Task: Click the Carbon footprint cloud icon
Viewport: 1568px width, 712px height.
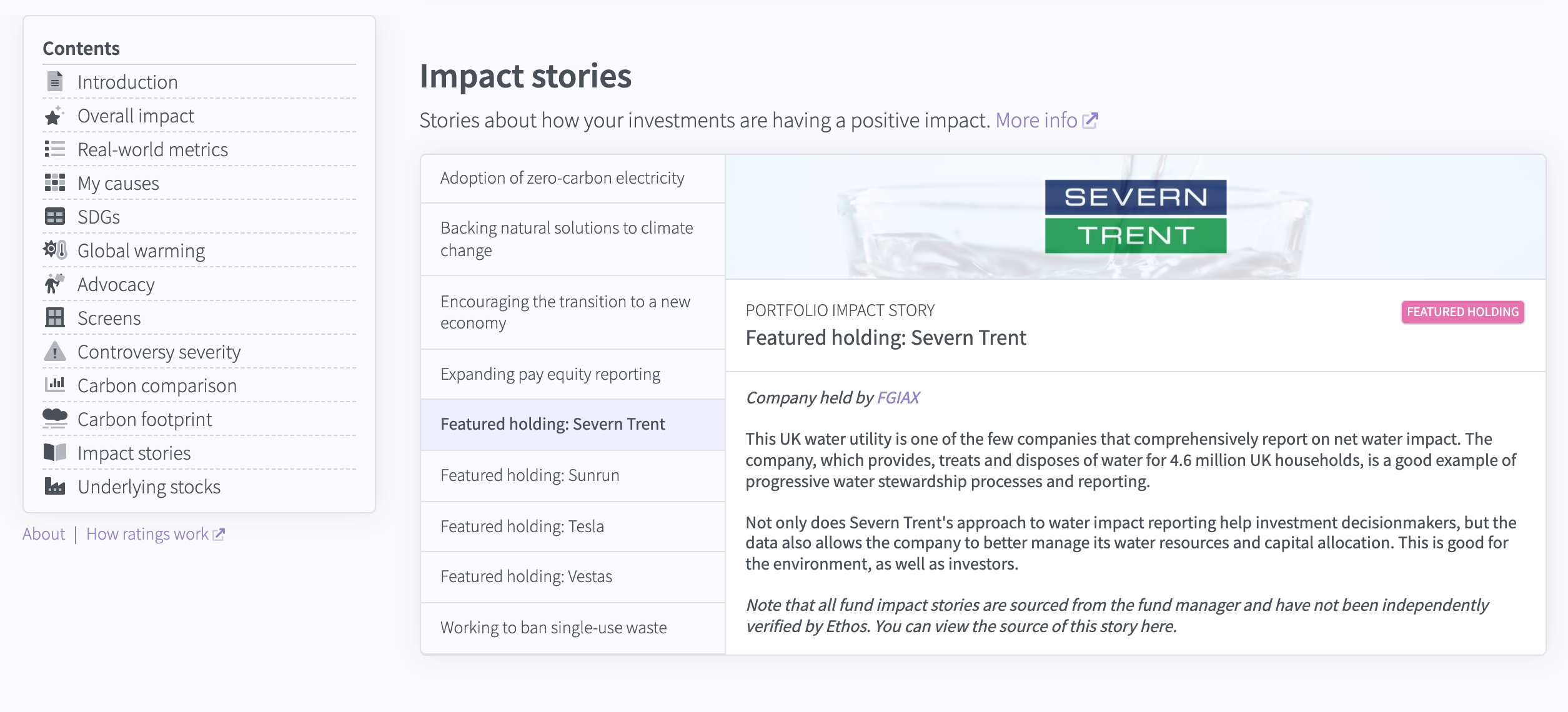Action: 55,418
